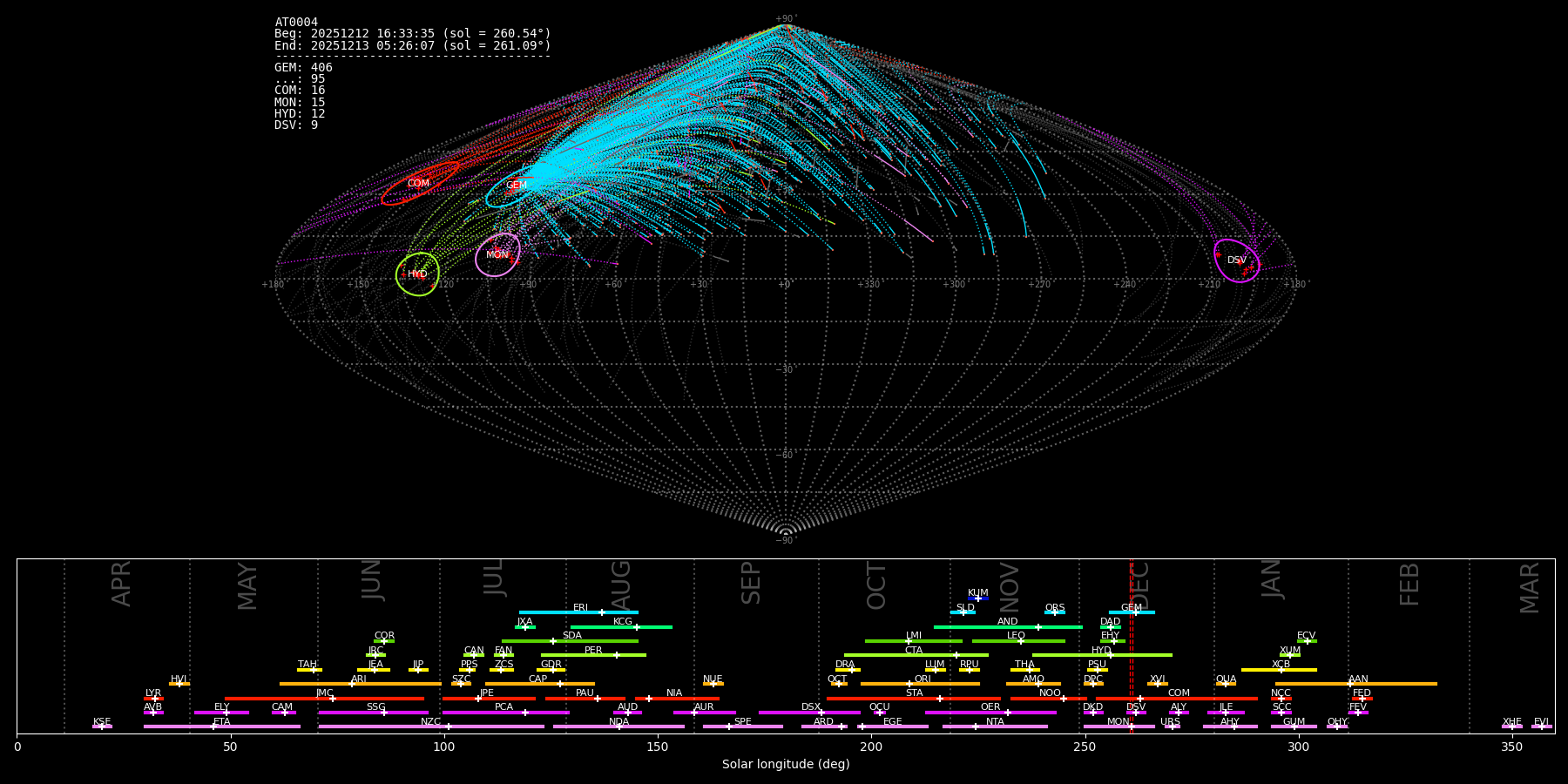This screenshot has width=1568, height=784.
Task: Click the COM radiant ellipse on the sky map
Action: point(420,183)
